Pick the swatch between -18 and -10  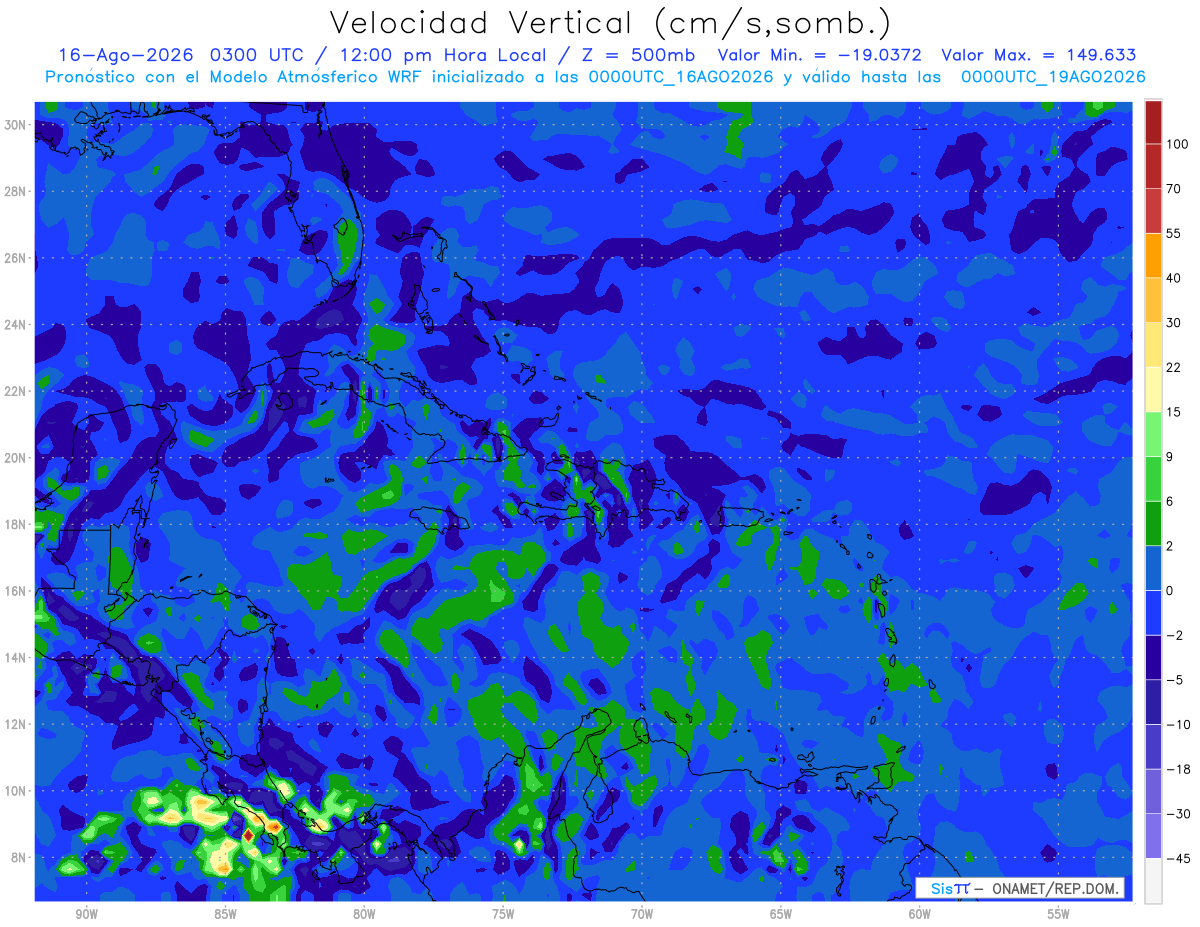(x=1153, y=746)
